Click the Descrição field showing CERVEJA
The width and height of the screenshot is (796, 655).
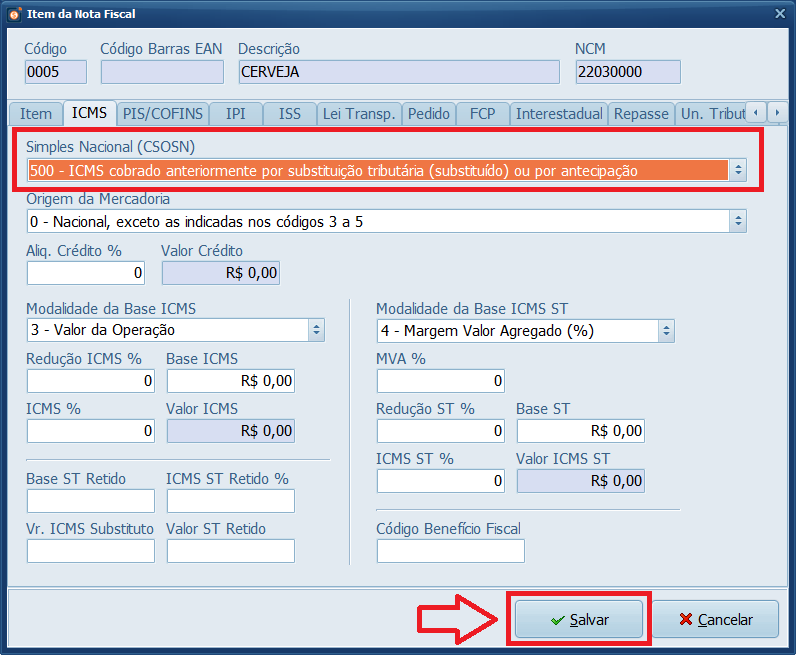pyautogui.click(x=399, y=72)
